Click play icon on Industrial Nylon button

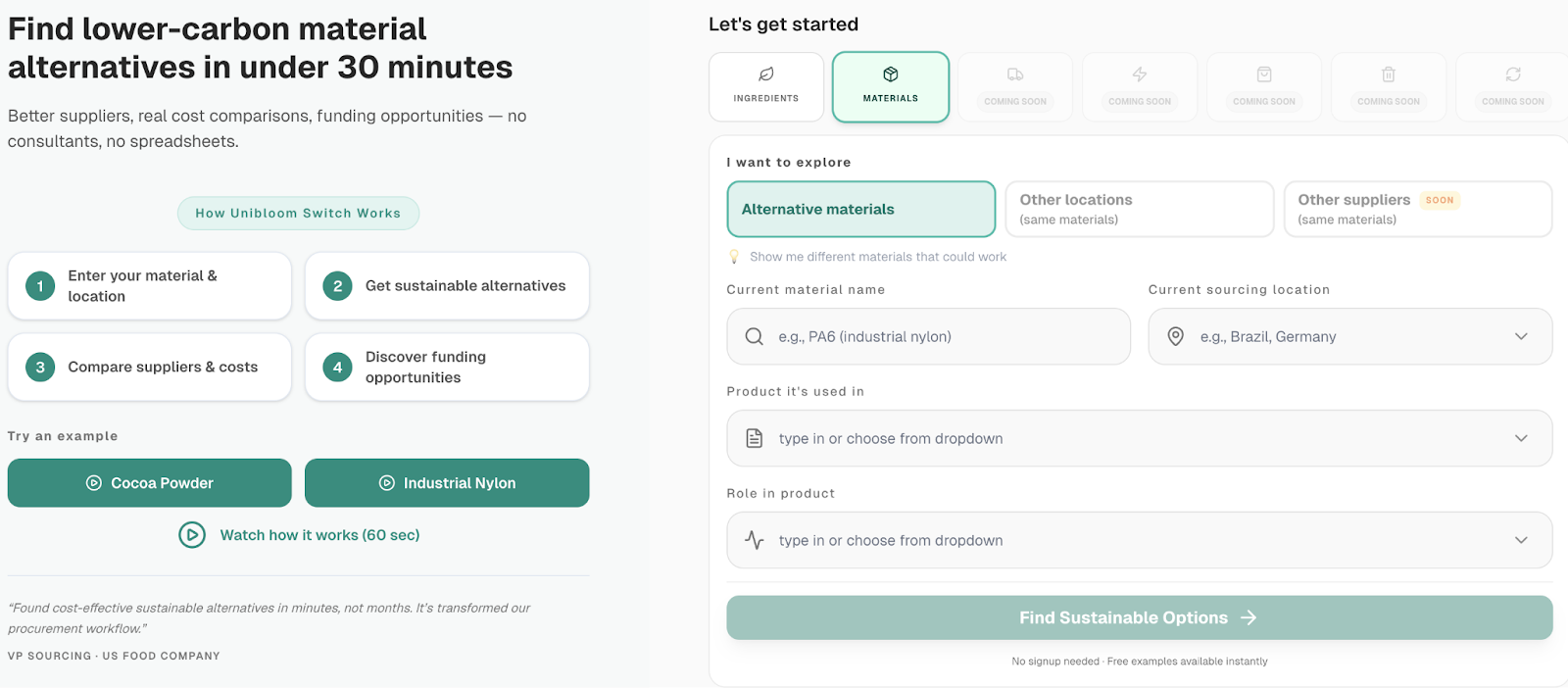point(387,483)
